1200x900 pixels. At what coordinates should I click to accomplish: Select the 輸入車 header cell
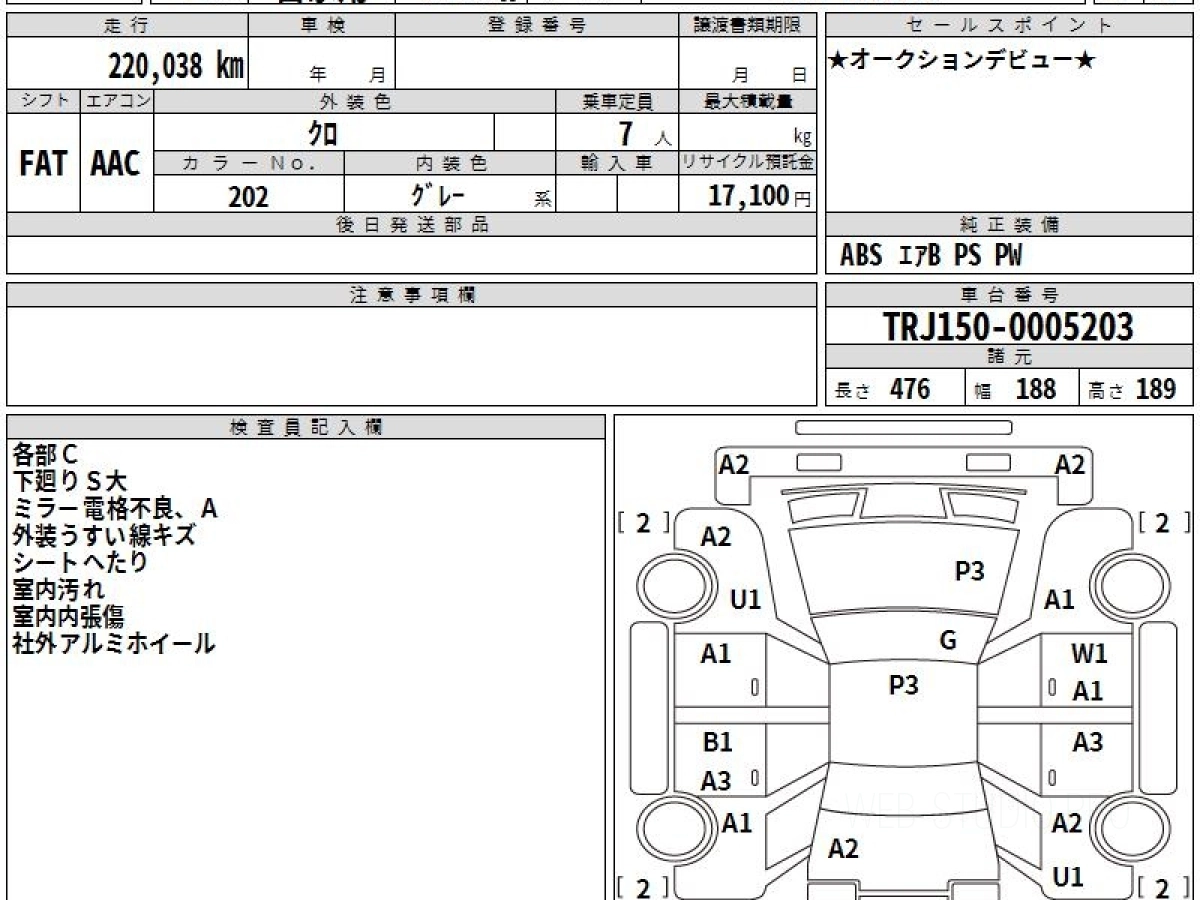617,163
